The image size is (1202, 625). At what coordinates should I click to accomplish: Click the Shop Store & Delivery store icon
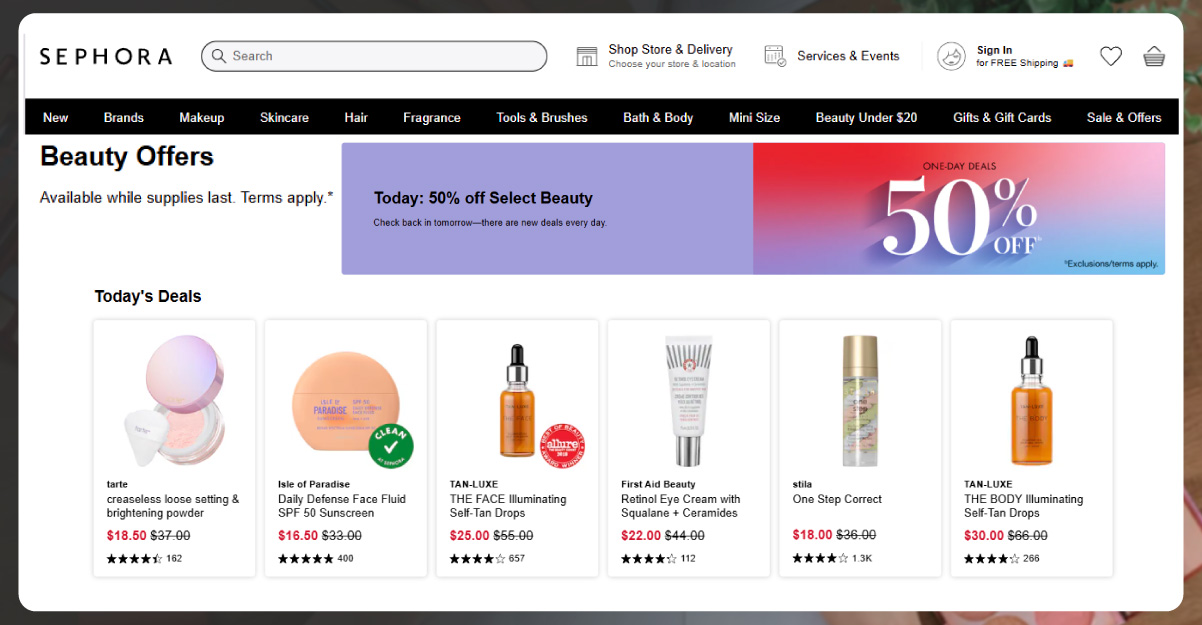[x=587, y=55]
